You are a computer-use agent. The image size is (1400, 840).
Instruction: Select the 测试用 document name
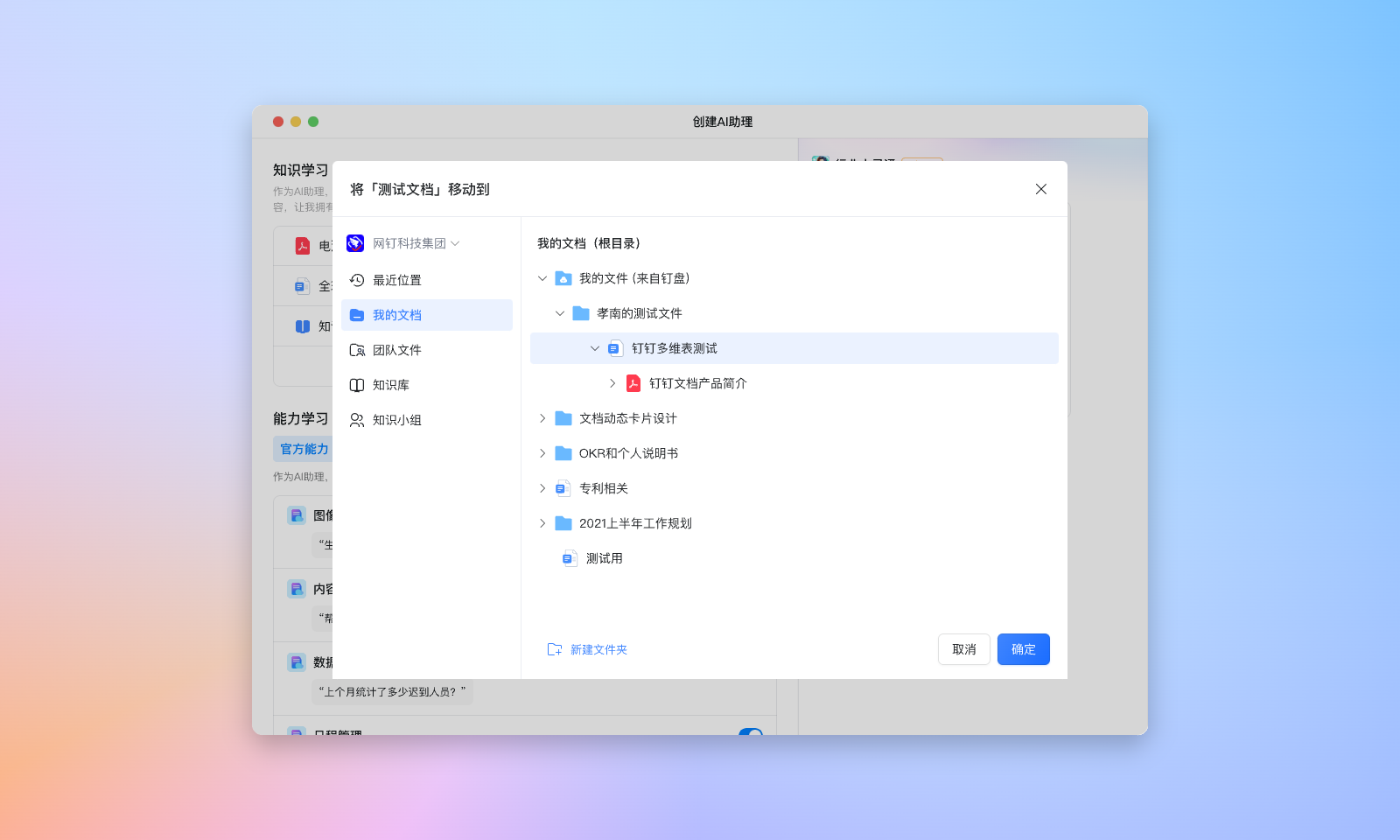pos(605,558)
